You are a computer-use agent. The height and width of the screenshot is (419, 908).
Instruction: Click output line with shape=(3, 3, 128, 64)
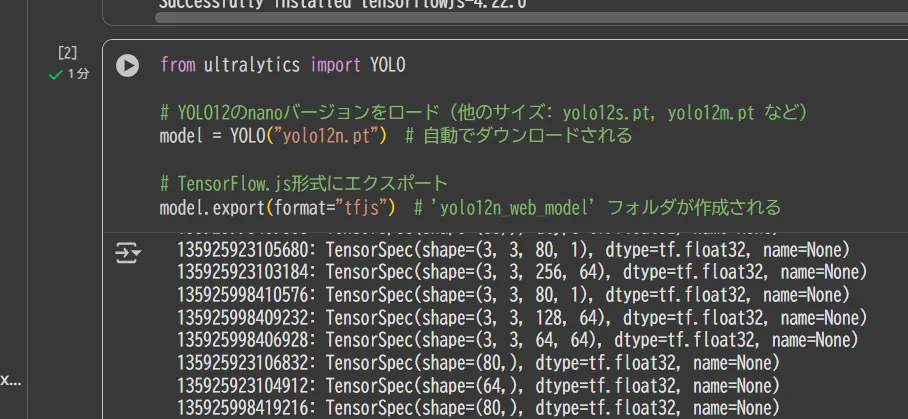pos(520,317)
